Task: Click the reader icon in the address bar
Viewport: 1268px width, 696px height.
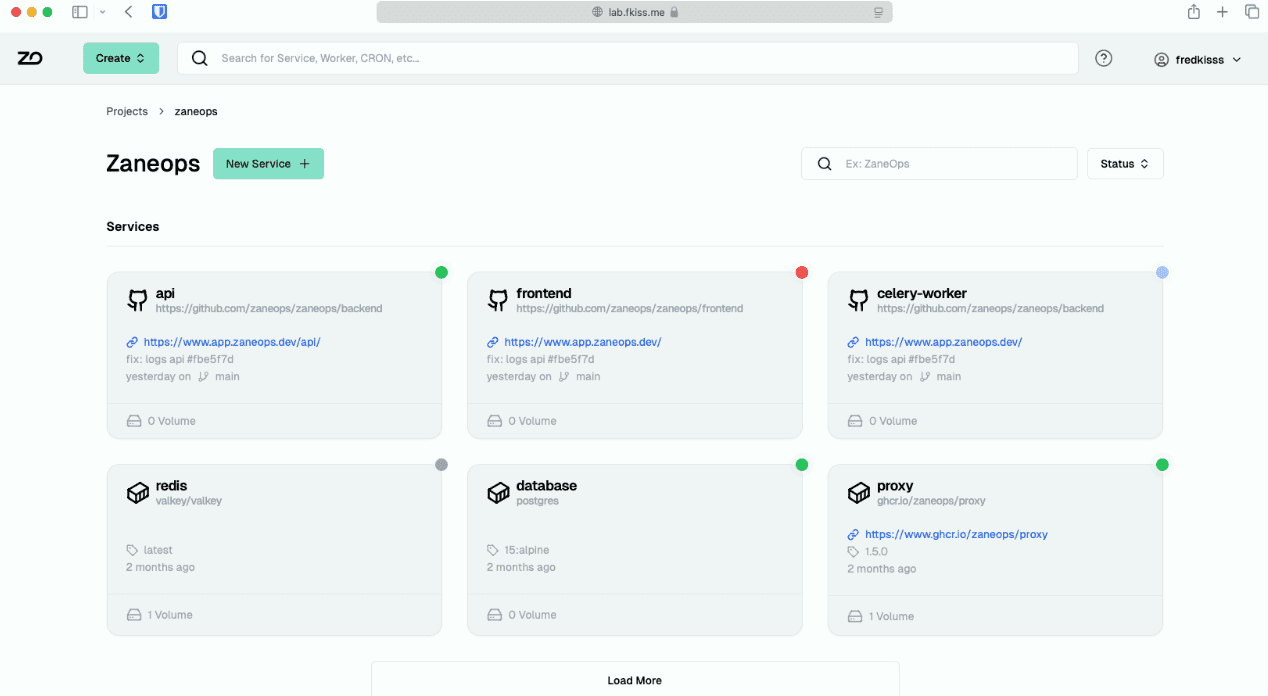Action: tap(878, 12)
